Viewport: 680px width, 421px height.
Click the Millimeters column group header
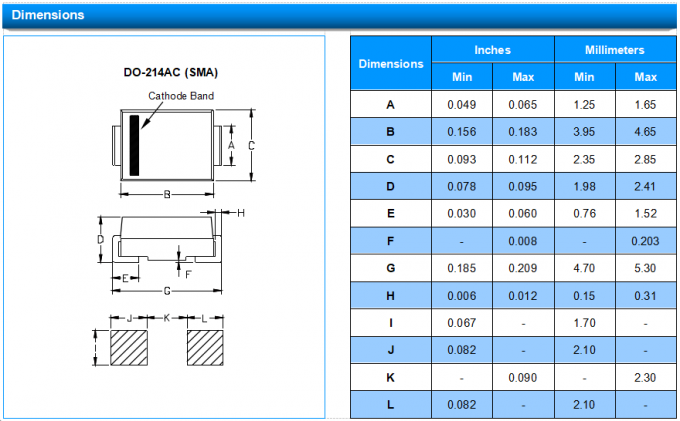coord(615,50)
